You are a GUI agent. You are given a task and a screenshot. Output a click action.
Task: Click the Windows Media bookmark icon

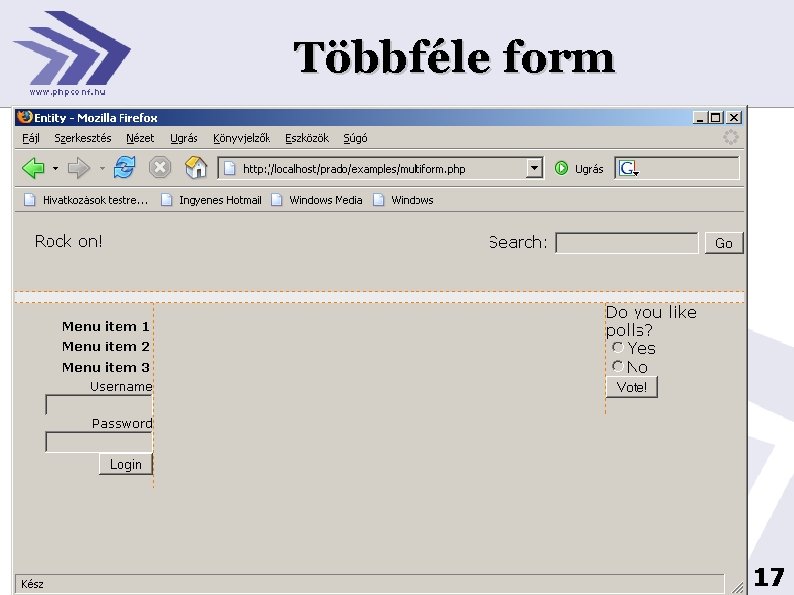[x=276, y=200]
